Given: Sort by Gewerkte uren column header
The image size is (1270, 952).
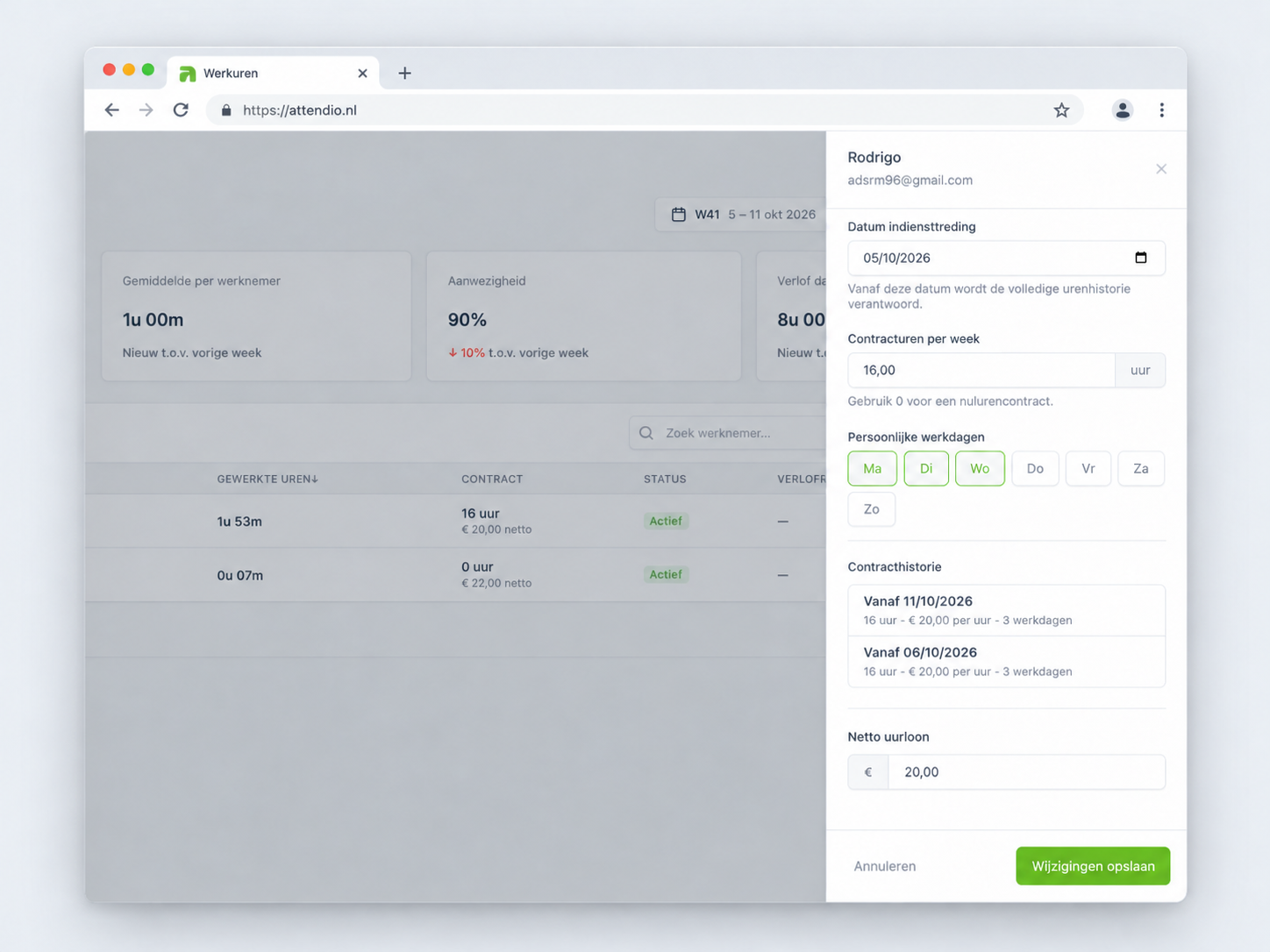Looking at the screenshot, I should point(268,480).
